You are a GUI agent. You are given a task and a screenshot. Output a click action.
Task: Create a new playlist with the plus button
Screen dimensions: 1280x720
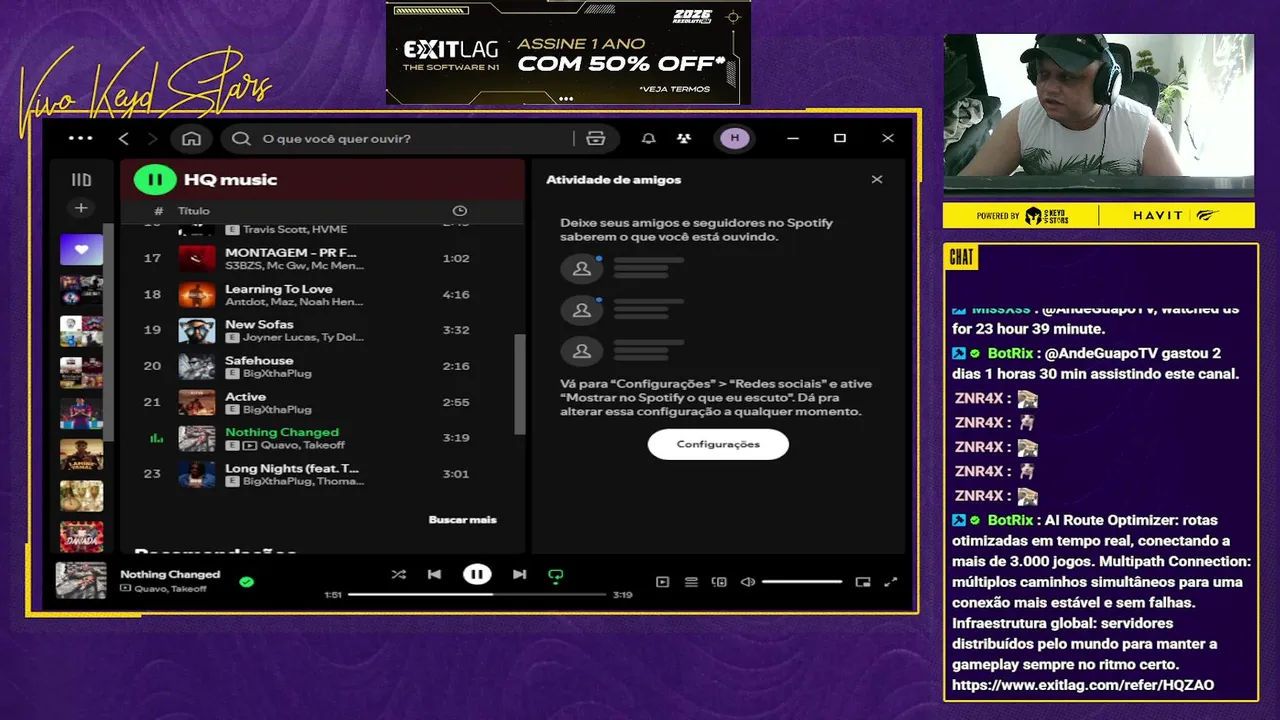(x=81, y=208)
